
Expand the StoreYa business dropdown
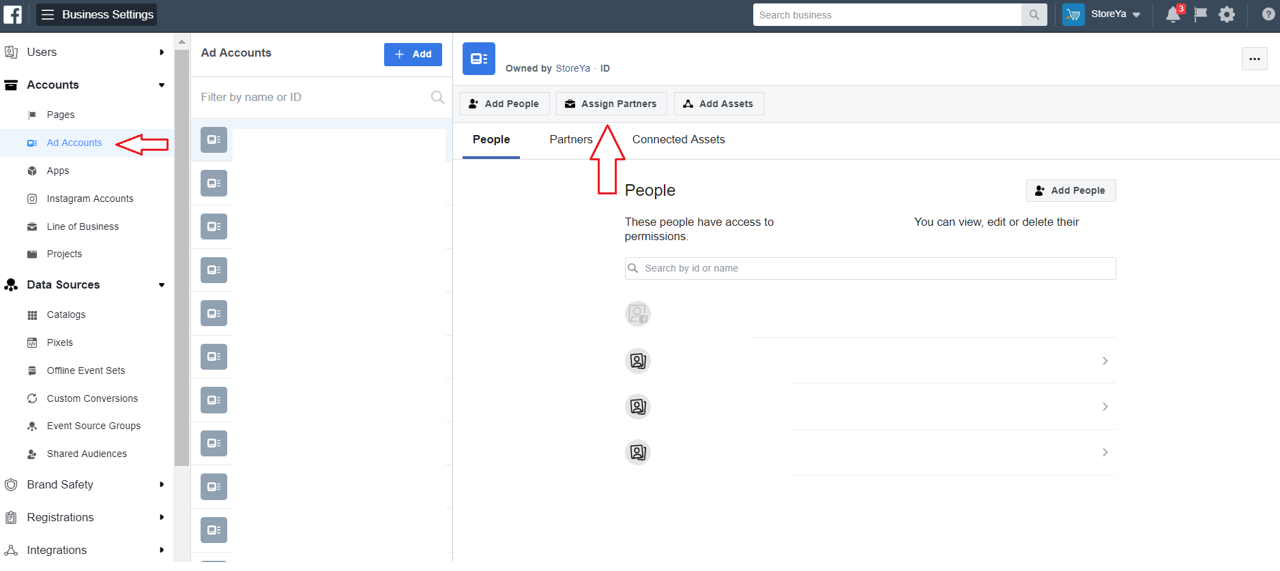1116,15
